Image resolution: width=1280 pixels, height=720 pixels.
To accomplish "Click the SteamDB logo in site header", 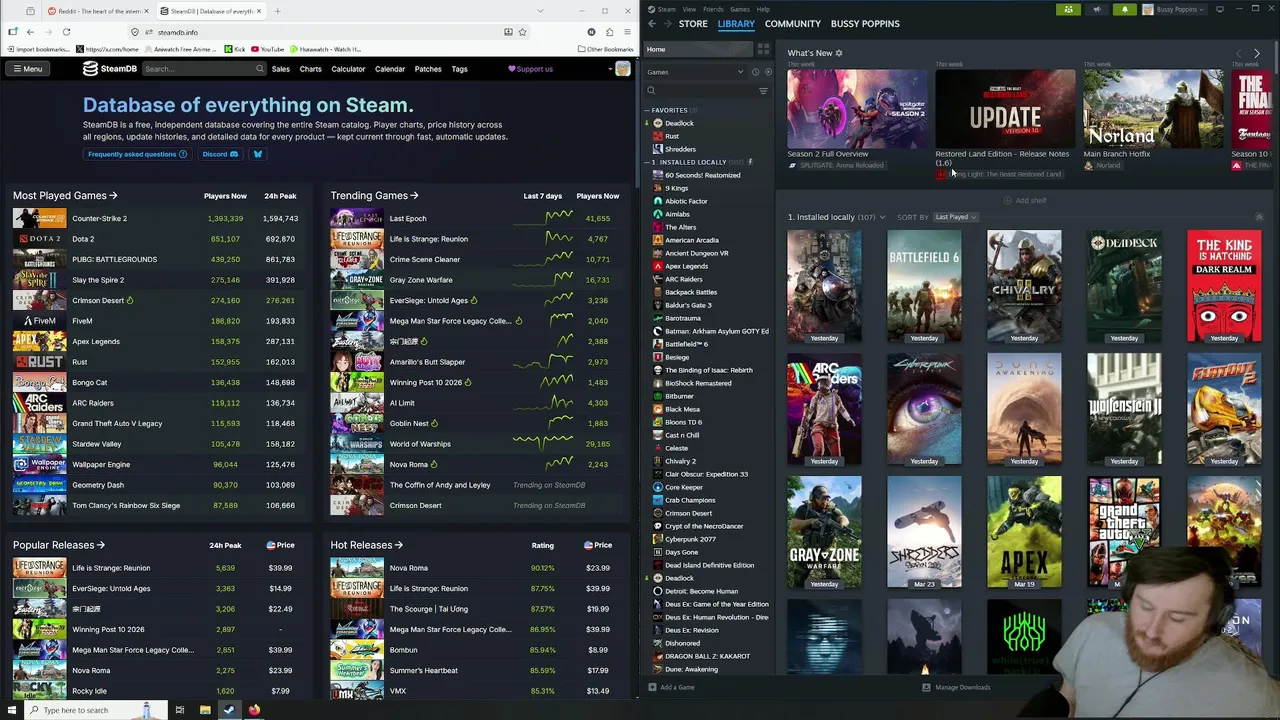I will (x=109, y=69).
